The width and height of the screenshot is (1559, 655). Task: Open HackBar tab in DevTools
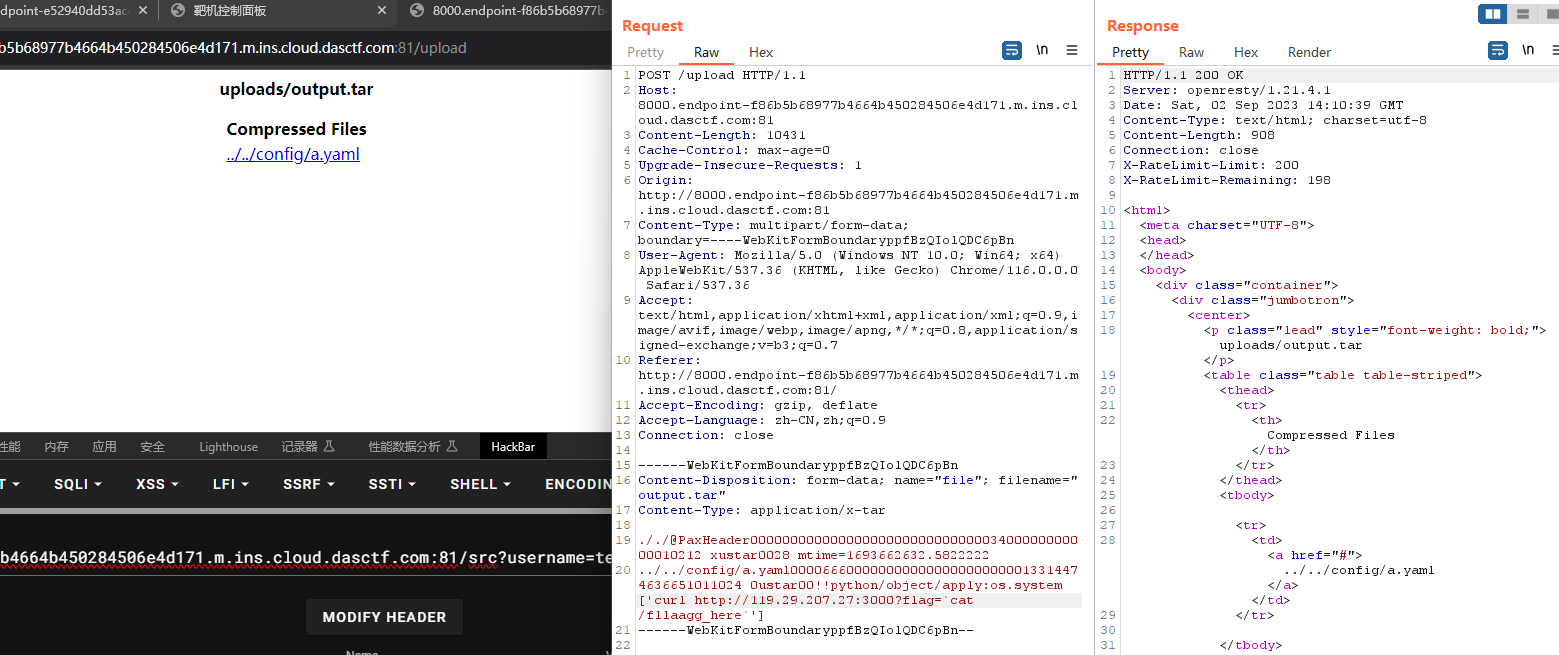coord(513,447)
